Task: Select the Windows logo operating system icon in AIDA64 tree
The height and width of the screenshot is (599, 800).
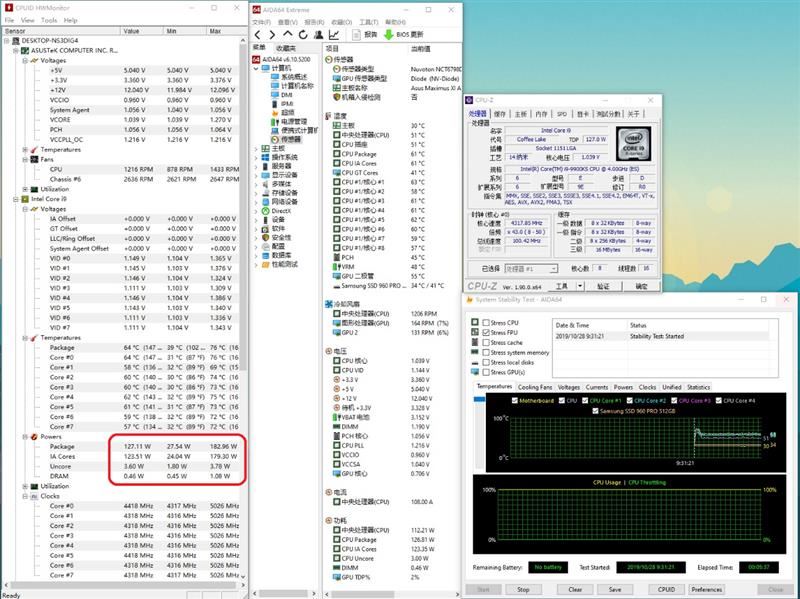Action: (265, 157)
